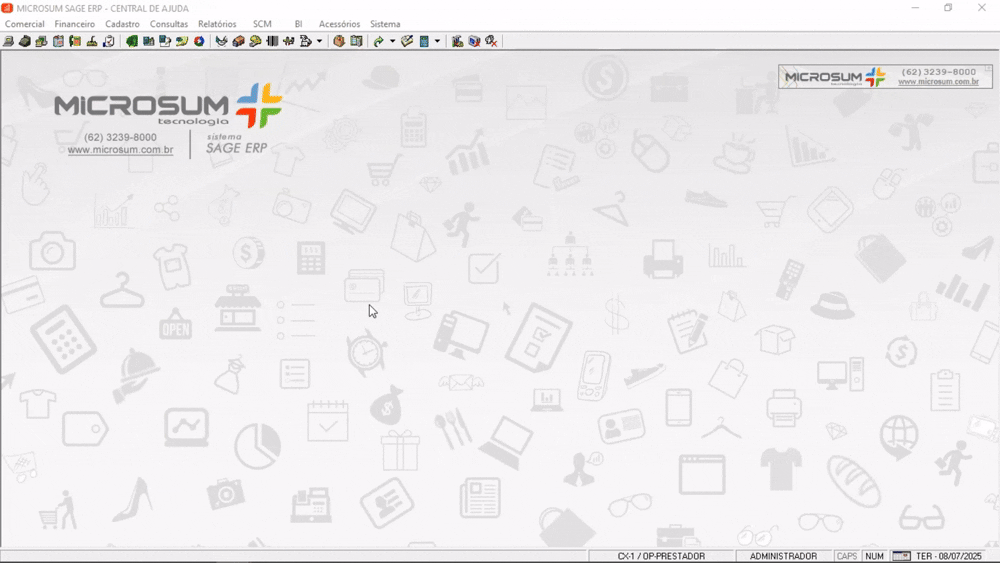Click the green and yellow hand toolbar icon

click(182, 41)
